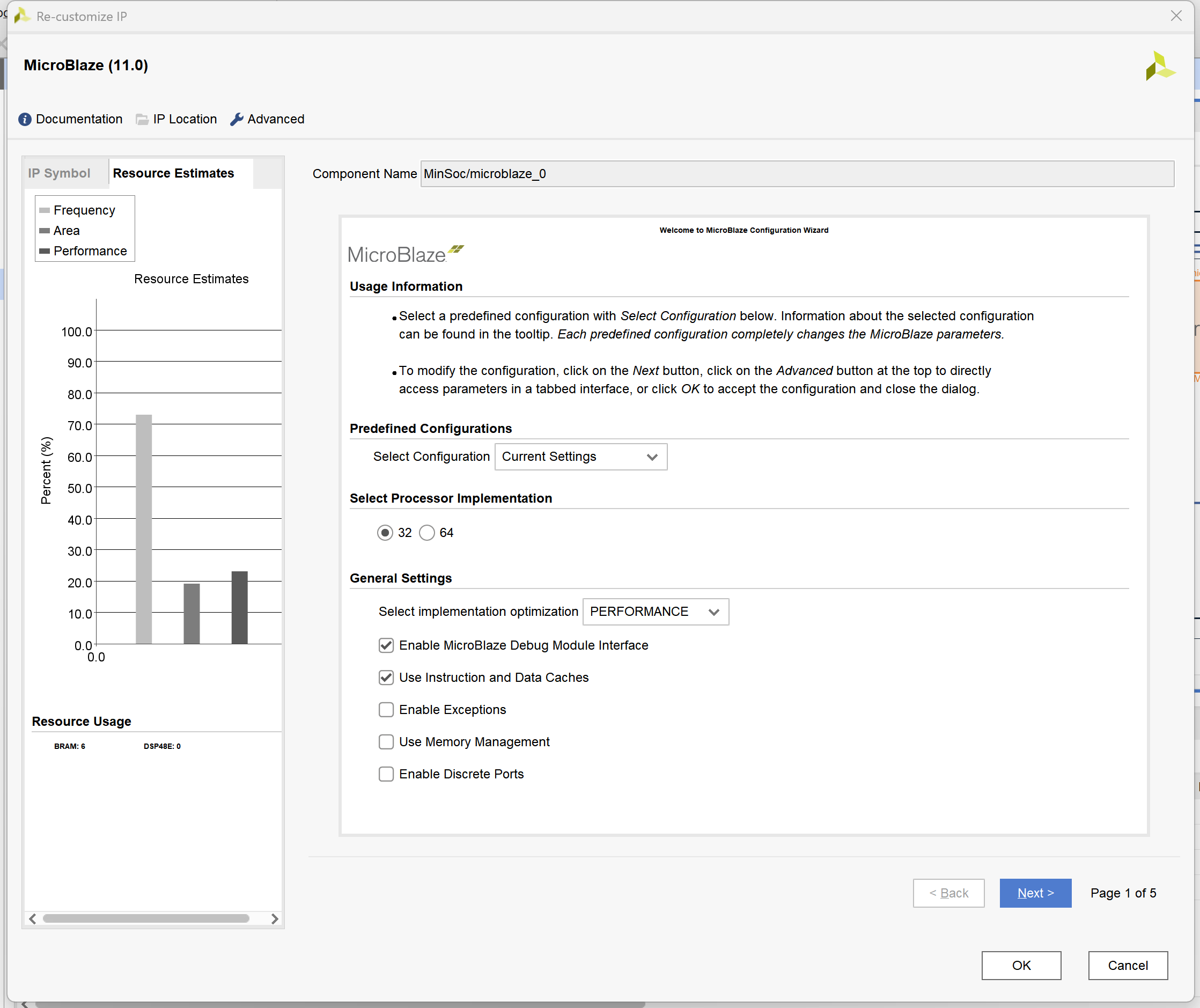The image size is (1200, 1008).
Task: Open the Documentation info icon
Action: pyautogui.click(x=25, y=120)
